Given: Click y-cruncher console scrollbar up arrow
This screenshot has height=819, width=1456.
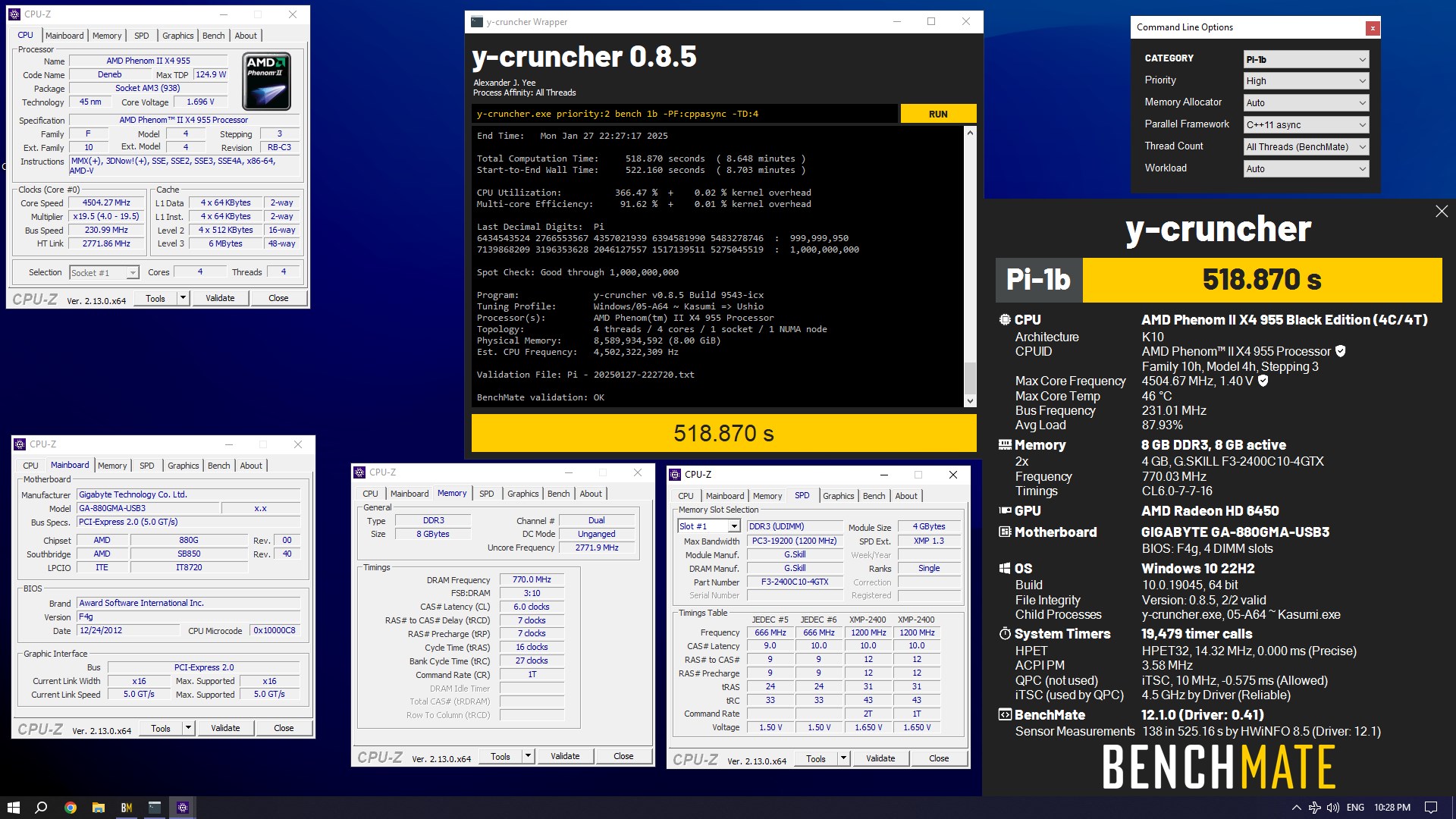Looking at the screenshot, I should tap(970, 133).
